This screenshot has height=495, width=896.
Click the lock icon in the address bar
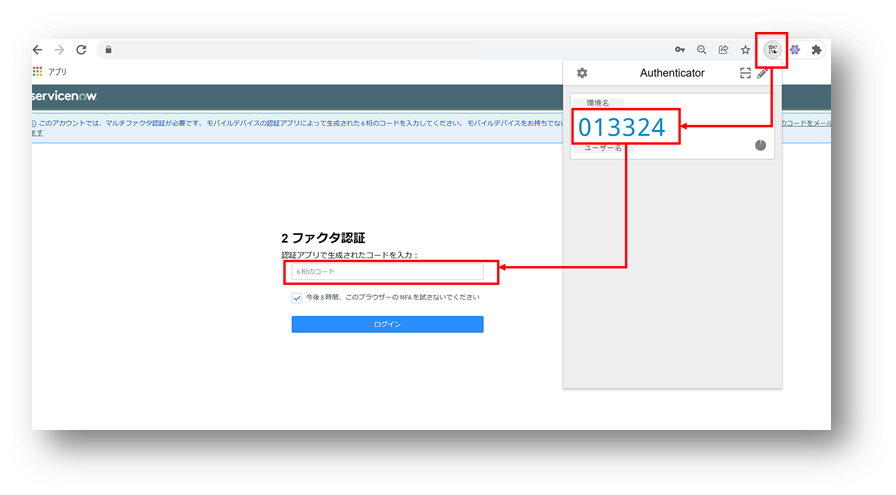[x=109, y=50]
